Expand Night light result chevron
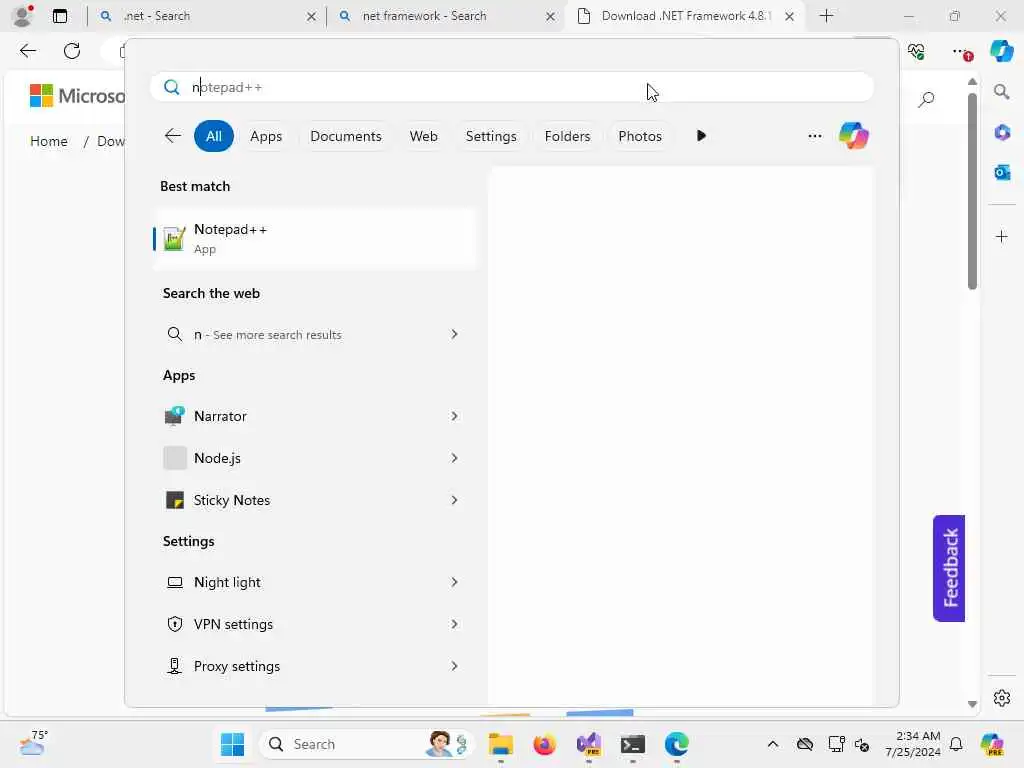This screenshot has width=1024, height=768. pos(455,582)
